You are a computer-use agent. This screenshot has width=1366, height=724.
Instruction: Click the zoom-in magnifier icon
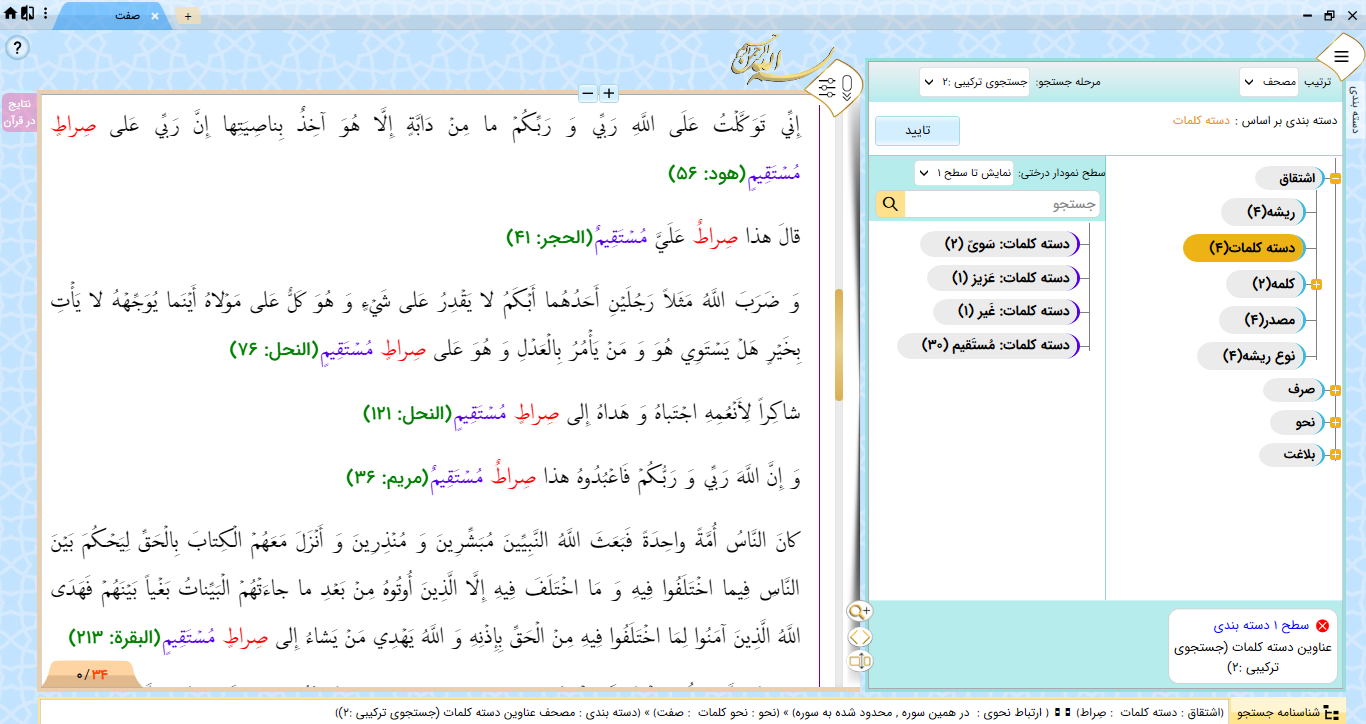tap(859, 611)
